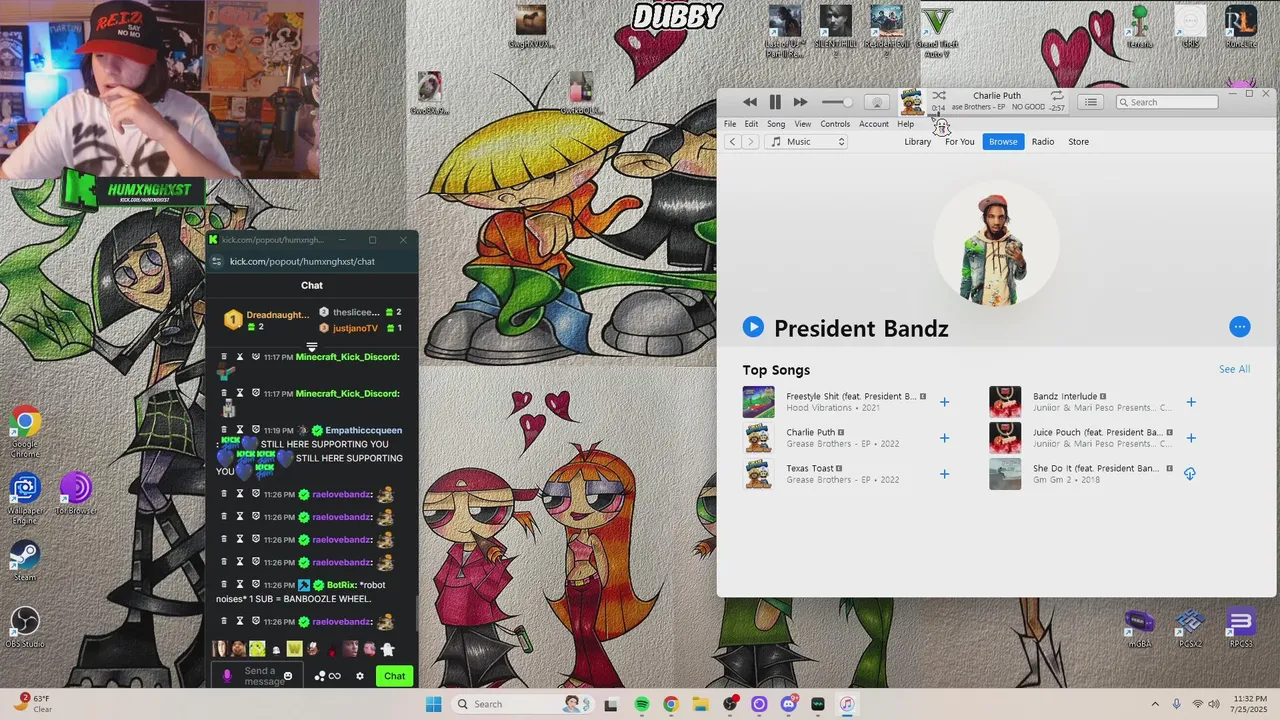Viewport: 1280px width, 720px height.
Task: Open chat settings gear icon
Action: coord(360,677)
